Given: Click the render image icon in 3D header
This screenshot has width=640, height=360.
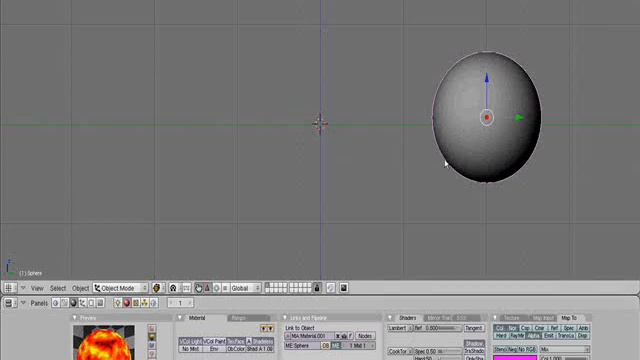Looking at the screenshot, I should 344,288.
